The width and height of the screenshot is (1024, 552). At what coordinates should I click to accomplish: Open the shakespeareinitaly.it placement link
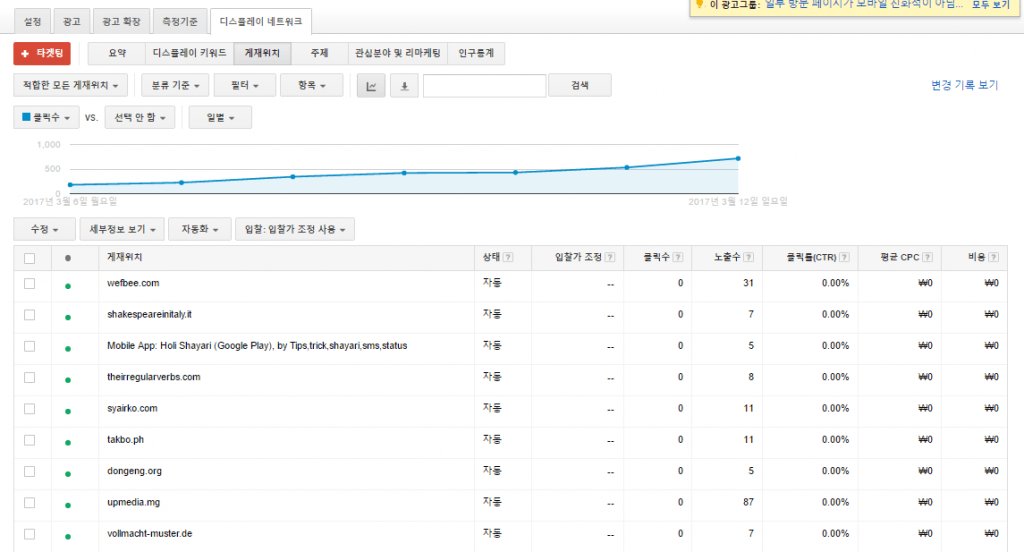[x=150, y=315]
